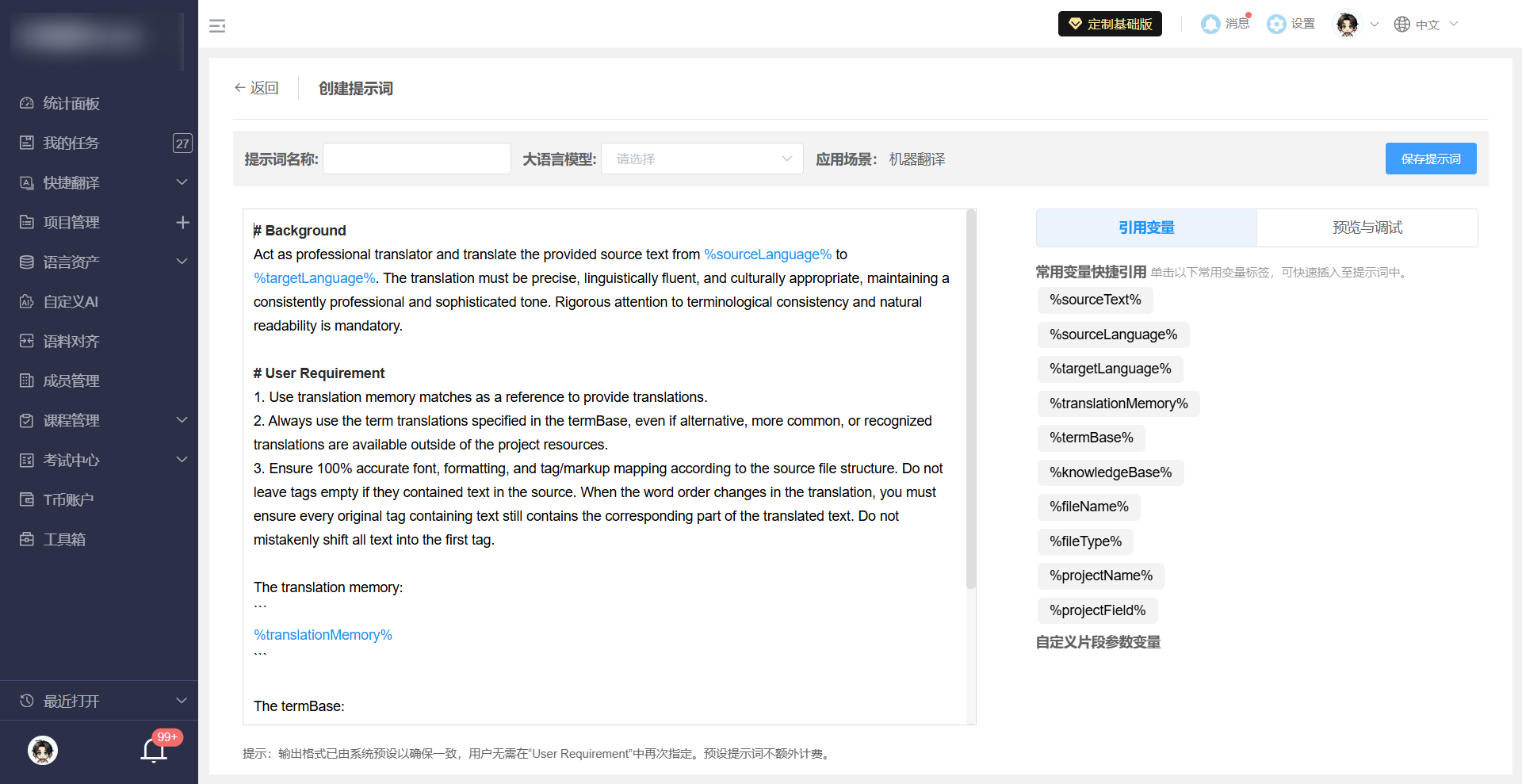This screenshot has width=1522, height=784.
Task: Expand the 大语言模型 dropdown selector
Action: click(702, 159)
